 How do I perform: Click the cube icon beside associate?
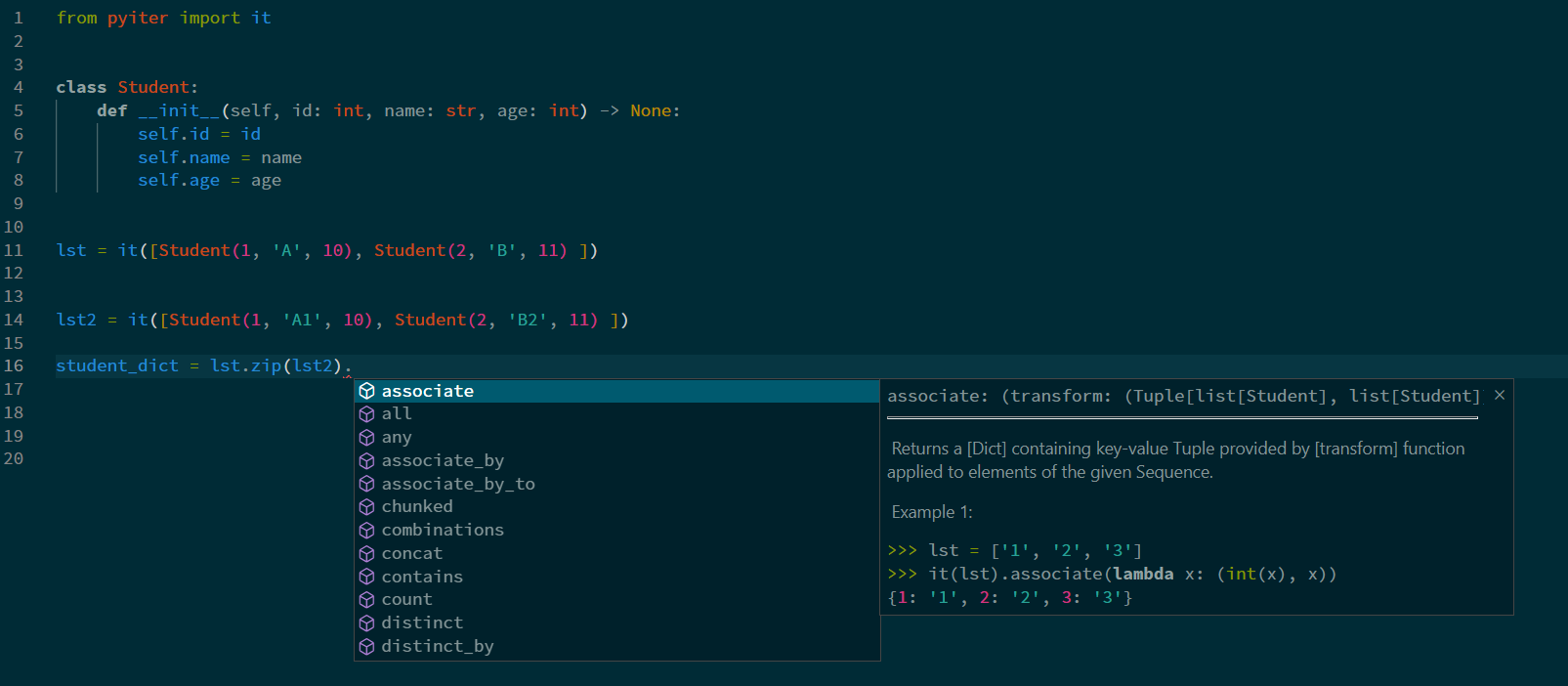tap(367, 391)
